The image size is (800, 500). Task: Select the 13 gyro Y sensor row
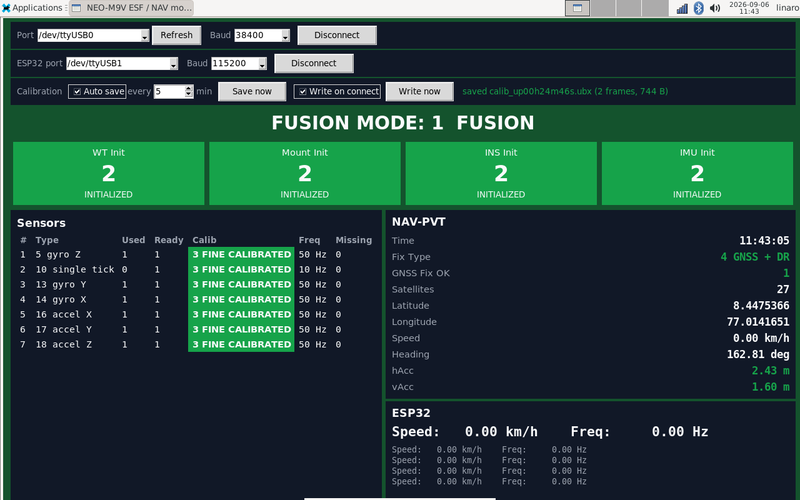pos(196,285)
